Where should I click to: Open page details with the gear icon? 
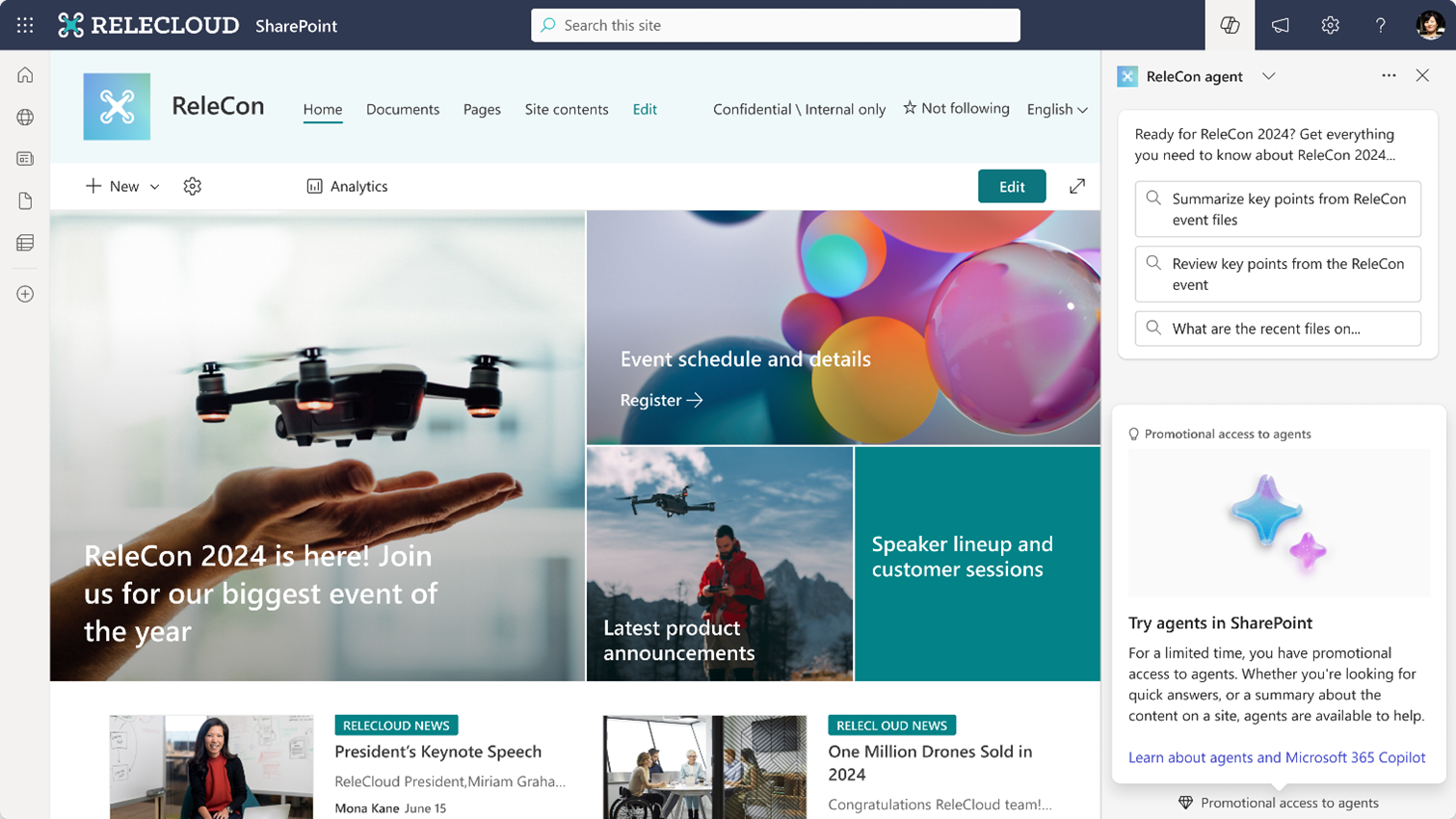(191, 186)
